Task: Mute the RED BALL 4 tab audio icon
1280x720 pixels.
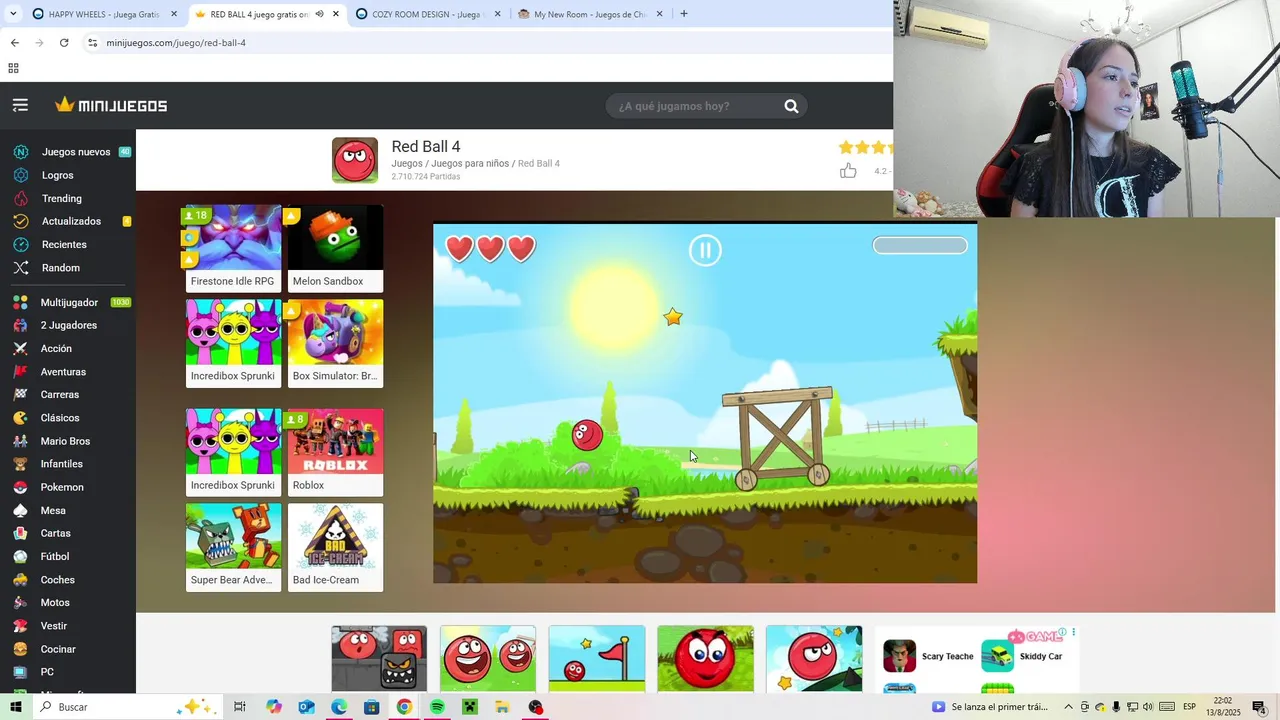Action: tap(319, 14)
